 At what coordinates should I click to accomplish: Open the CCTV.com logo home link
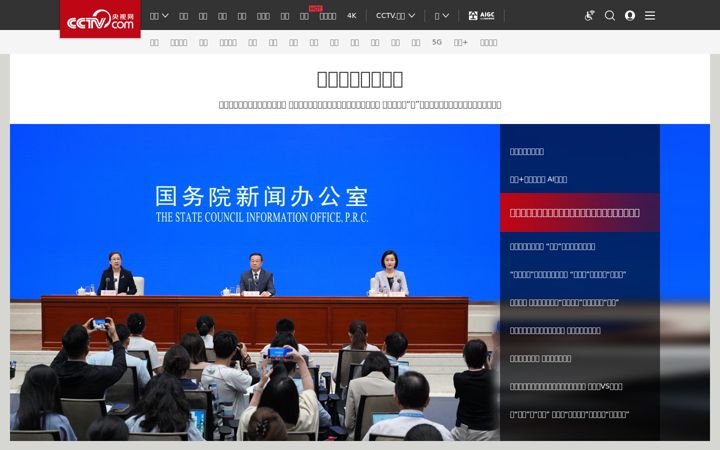click(100, 19)
